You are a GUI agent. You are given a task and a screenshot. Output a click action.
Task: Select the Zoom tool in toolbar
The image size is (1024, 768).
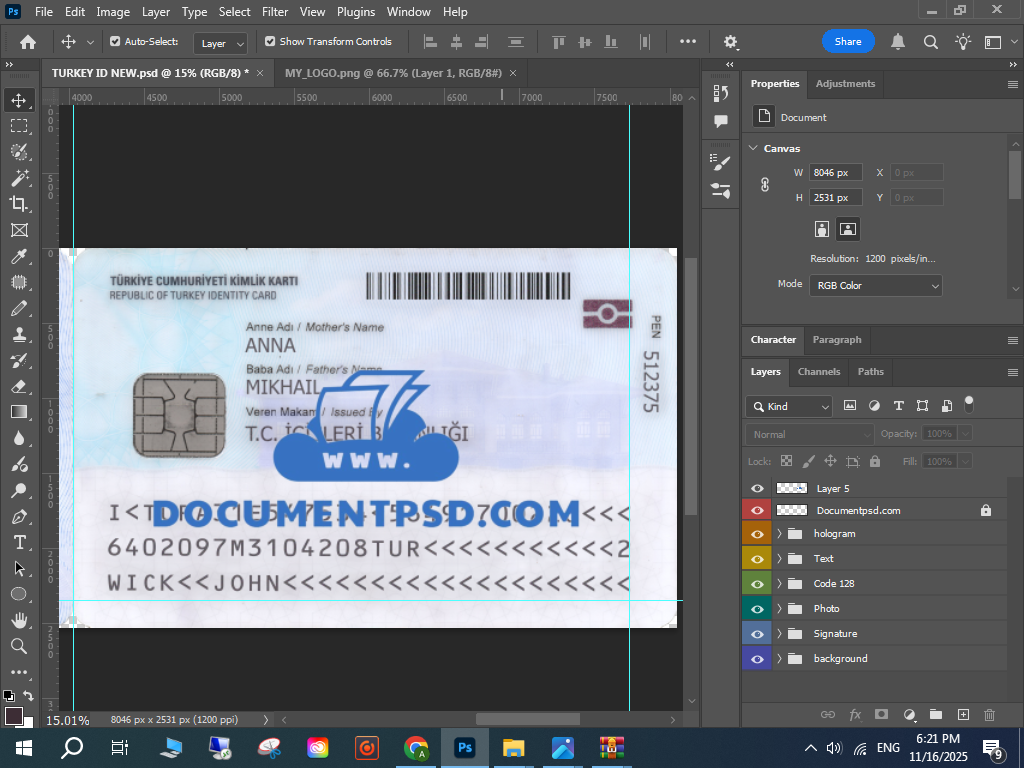click(x=19, y=646)
